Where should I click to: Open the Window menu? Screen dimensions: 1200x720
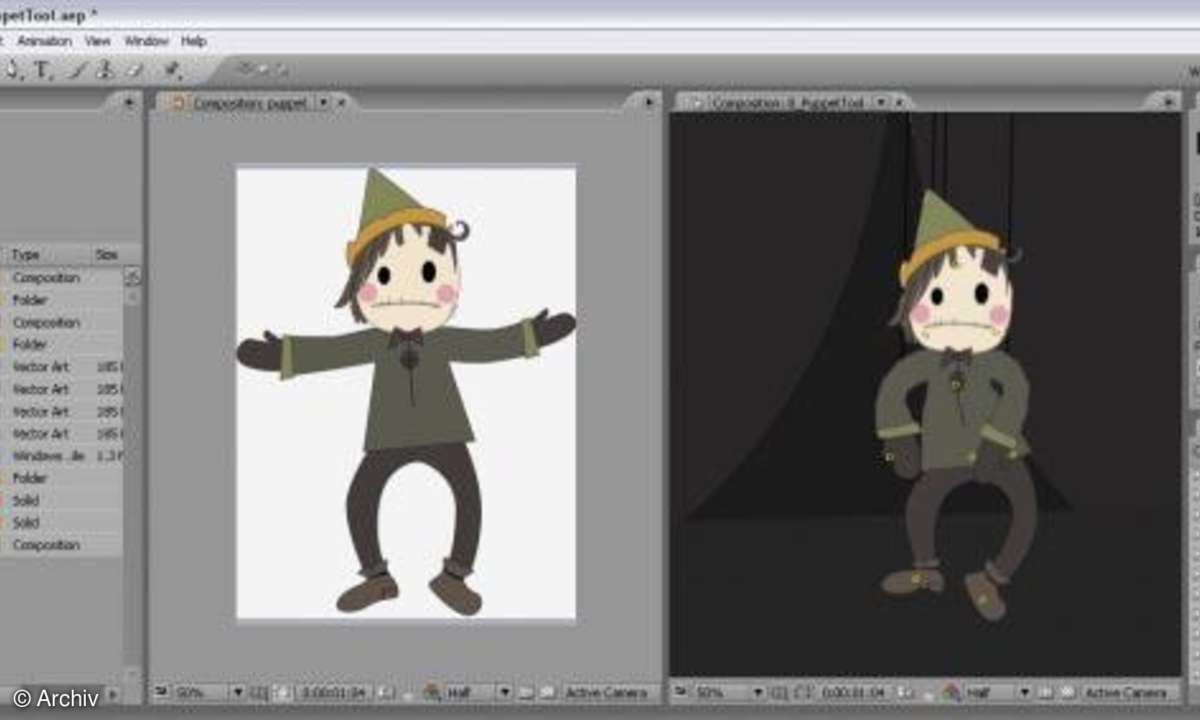(x=146, y=41)
